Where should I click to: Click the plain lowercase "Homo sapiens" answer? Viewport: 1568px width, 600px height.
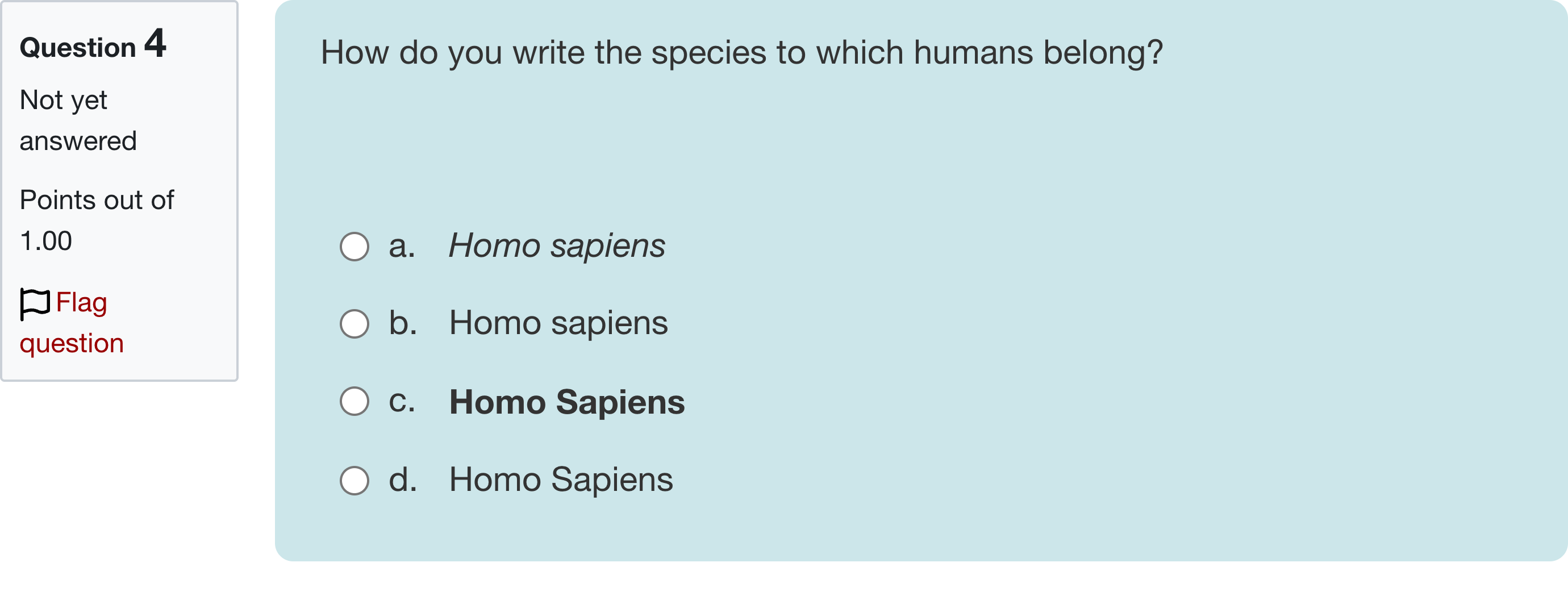[x=558, y=323]
